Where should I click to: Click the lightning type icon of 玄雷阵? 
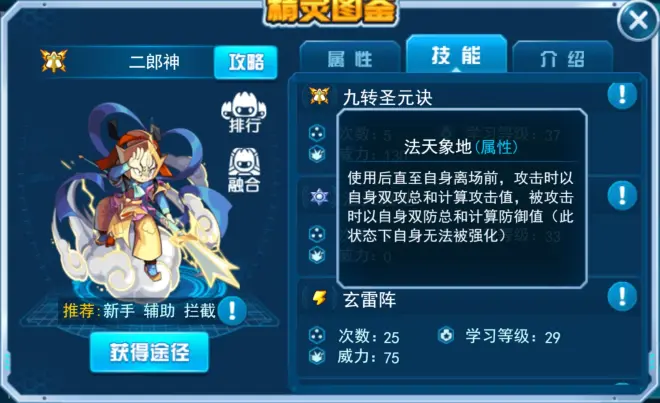(319, 298)
